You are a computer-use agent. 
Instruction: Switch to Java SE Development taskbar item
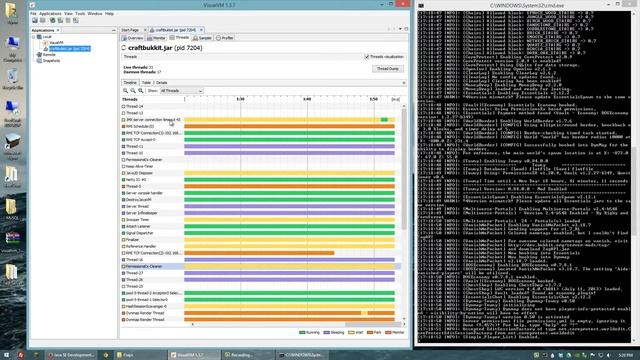pyautogui.click(x=71, y=355)
